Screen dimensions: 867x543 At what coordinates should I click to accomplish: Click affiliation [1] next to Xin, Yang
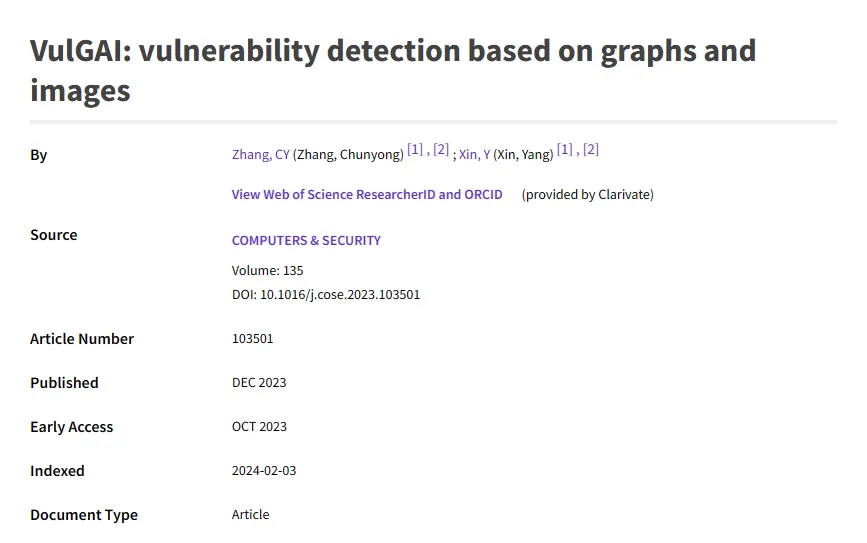pos(565,151)
